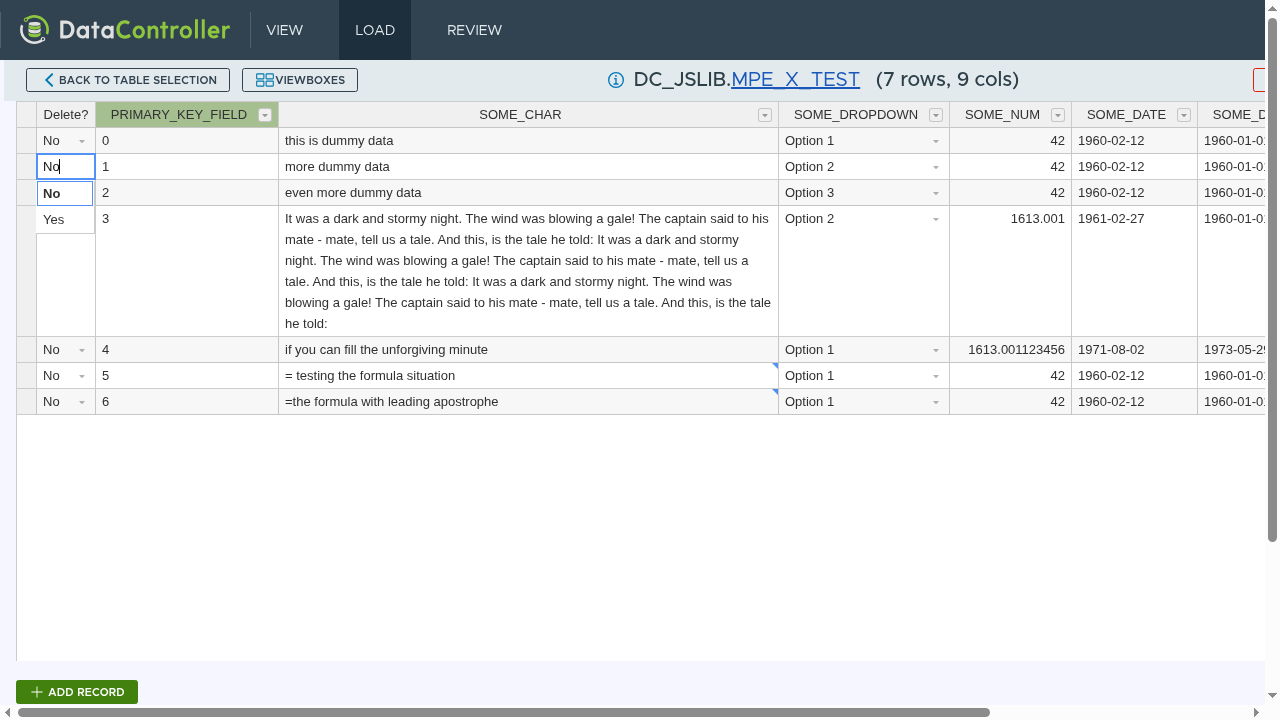The width and height of the screenshot is (1280, 720).
Task: Choose 'No' in the open Delete? list
Action: click(65, 194)
